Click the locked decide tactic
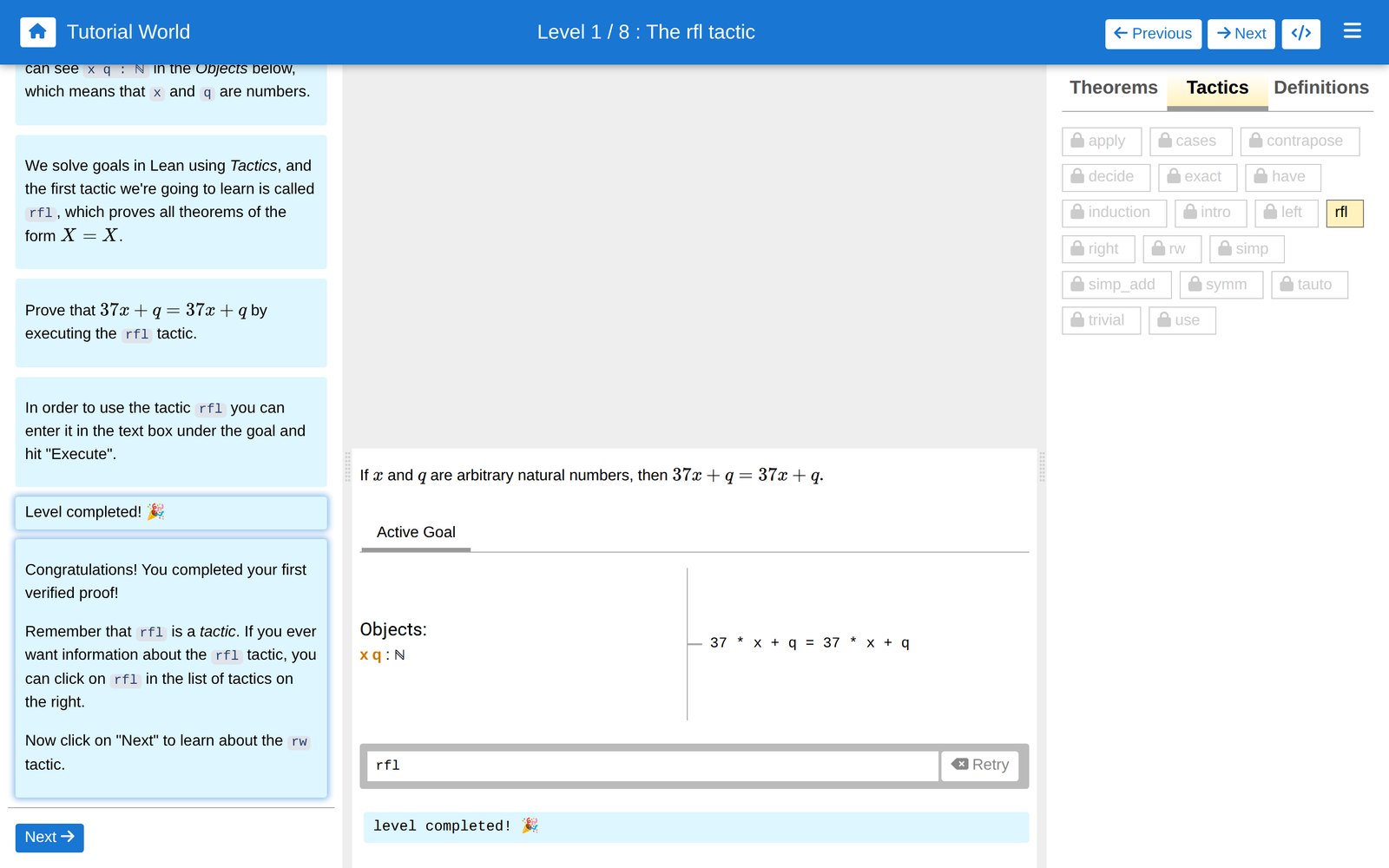This screenshot has height=868, width=1389. click(1105, 177)
